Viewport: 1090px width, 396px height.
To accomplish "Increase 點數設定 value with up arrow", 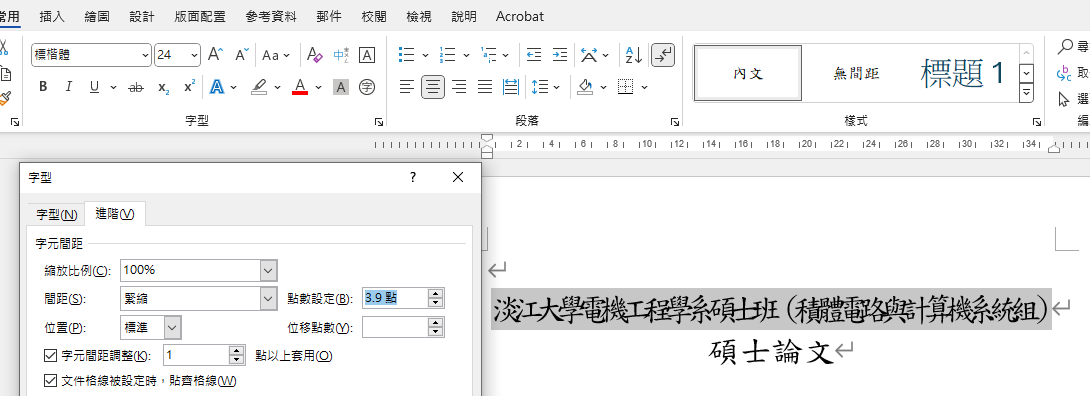I will point(436,294).
